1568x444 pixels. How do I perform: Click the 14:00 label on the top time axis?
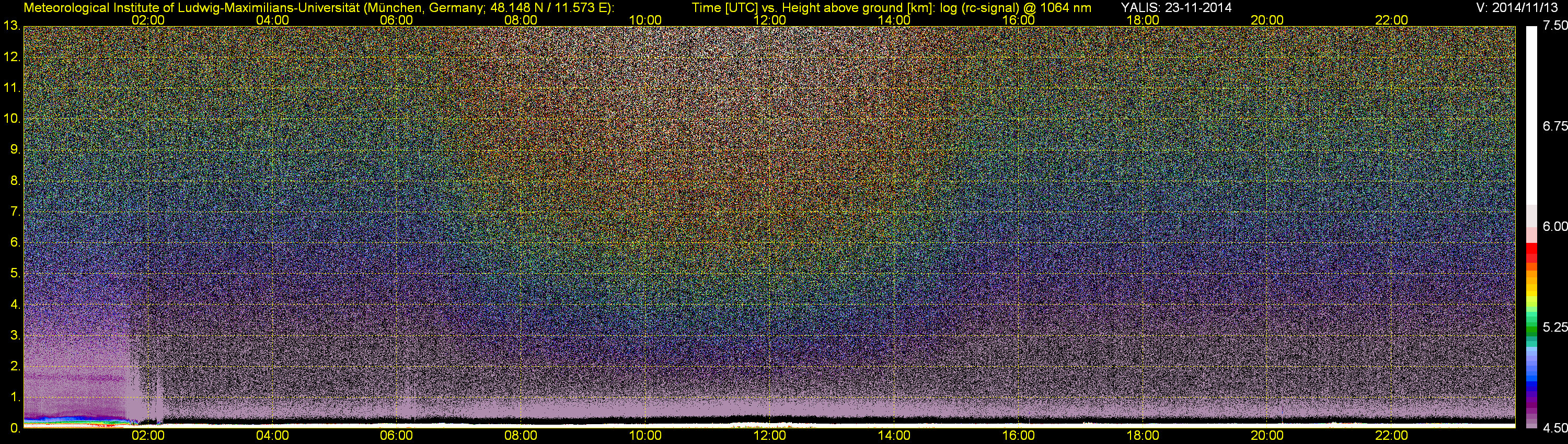894,20
